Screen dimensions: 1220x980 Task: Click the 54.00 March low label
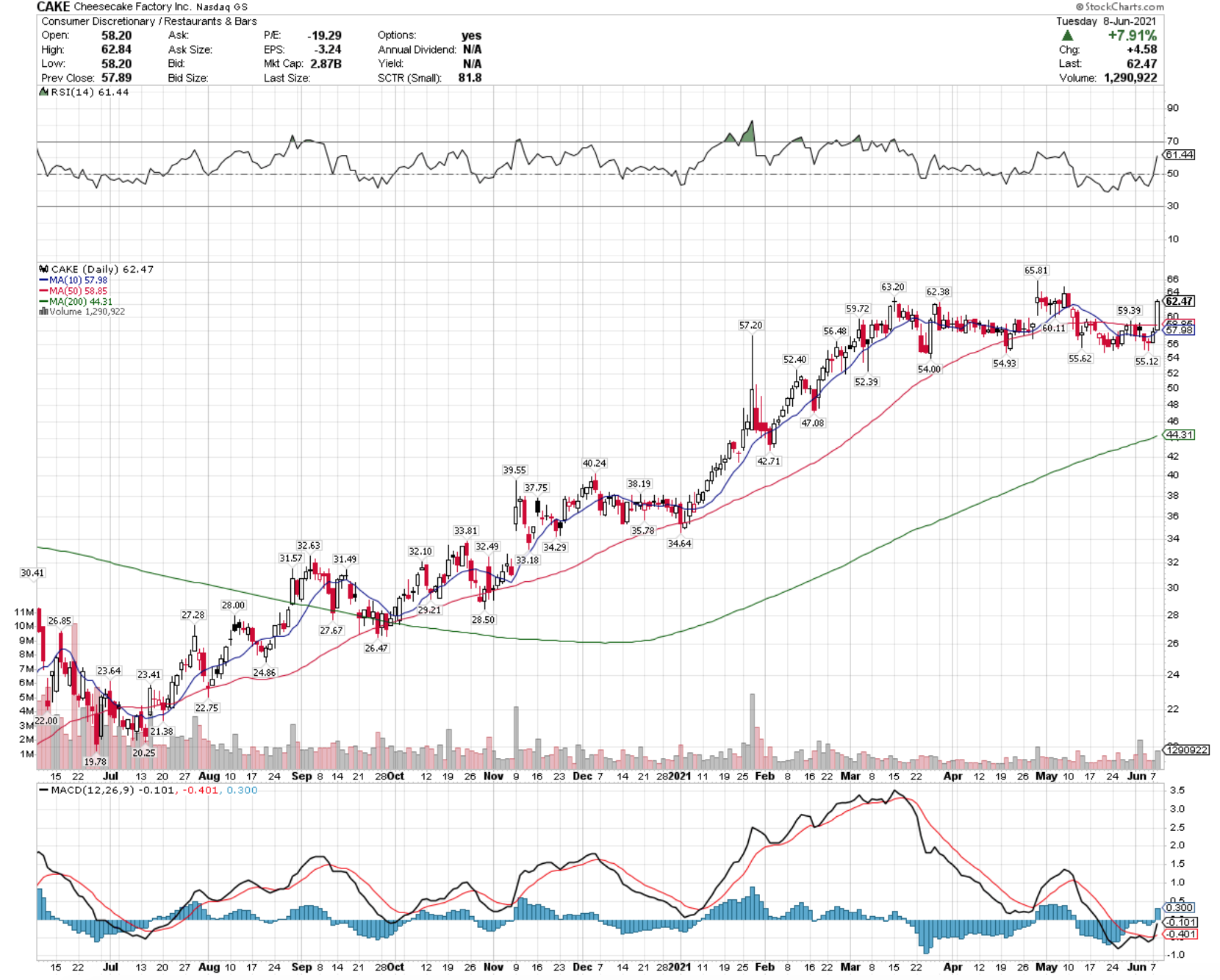(x=929, y=369)
